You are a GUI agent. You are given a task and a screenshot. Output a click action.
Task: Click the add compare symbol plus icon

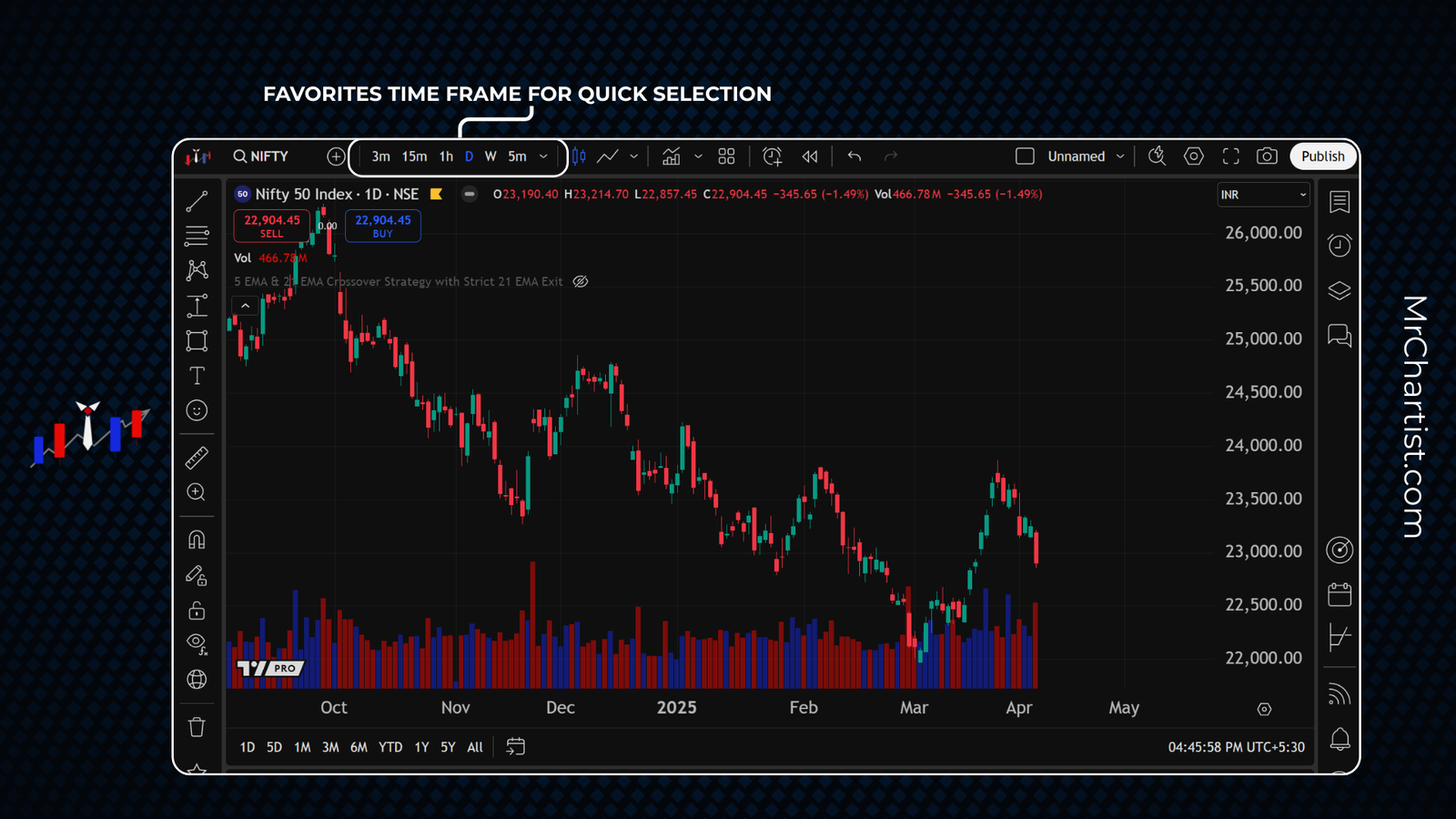[336, 157]
